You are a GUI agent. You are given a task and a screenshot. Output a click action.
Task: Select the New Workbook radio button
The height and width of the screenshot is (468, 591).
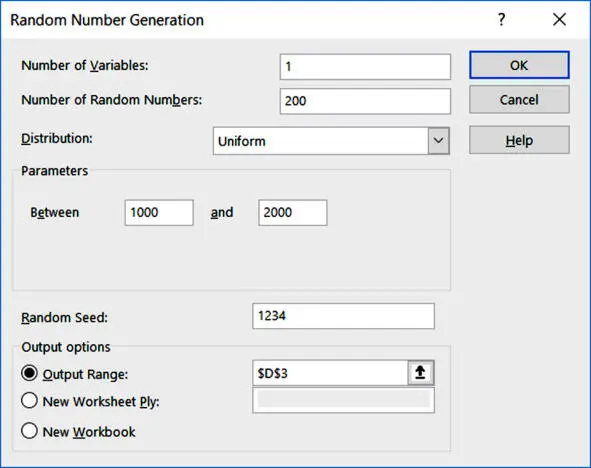pyautogui.click(x=29, y=431)
